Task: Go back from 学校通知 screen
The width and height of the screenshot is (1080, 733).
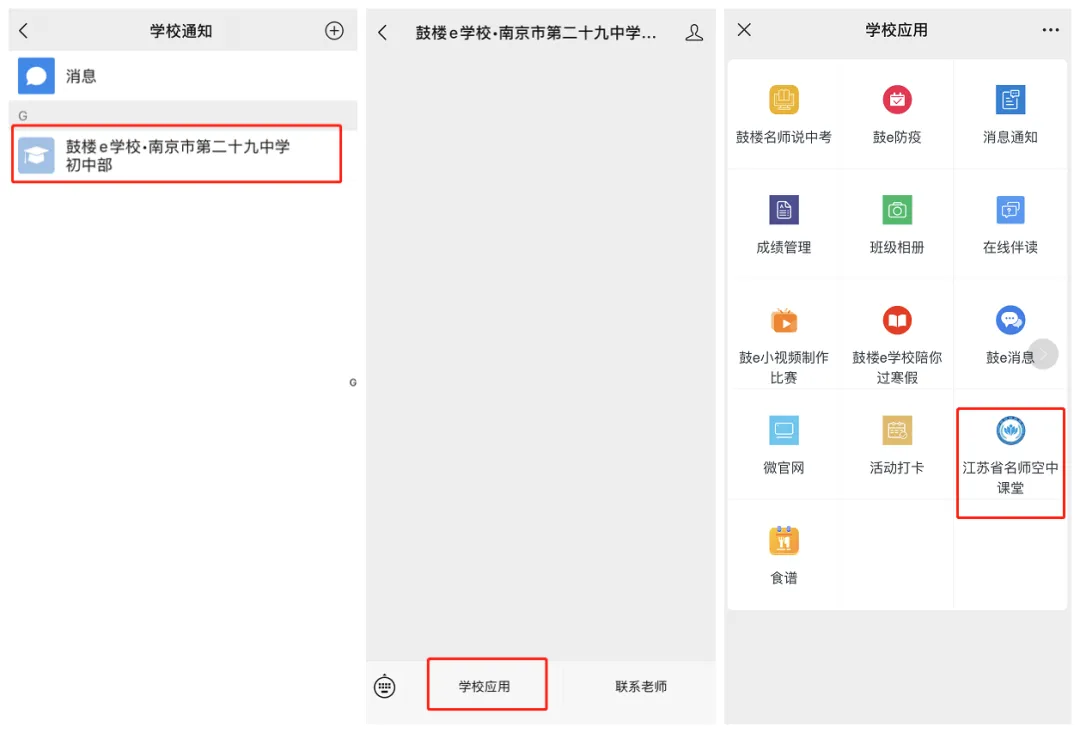Action: [25, 31]
